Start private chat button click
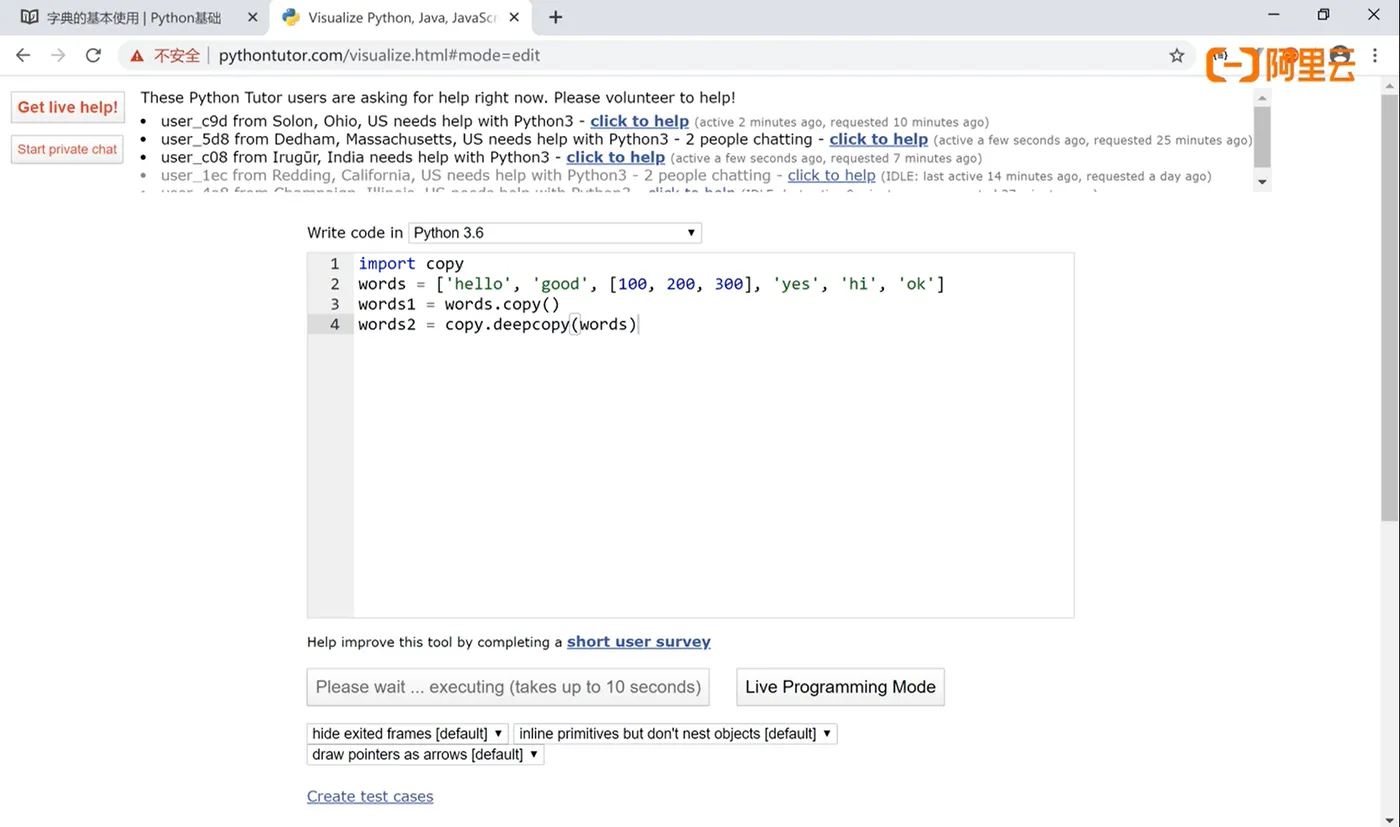 click(x=67, y=149)
